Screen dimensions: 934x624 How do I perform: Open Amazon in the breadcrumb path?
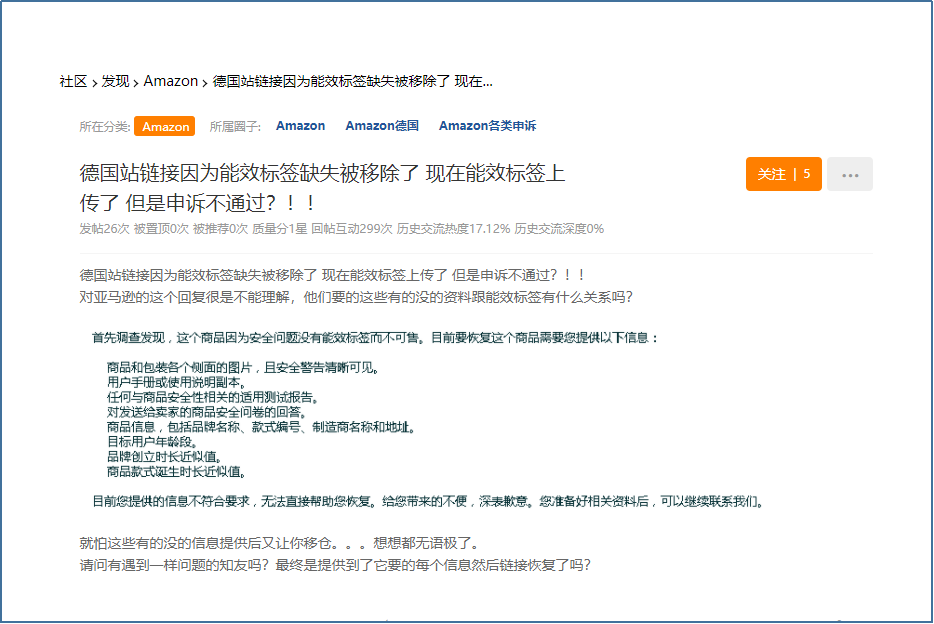[170, 81]
